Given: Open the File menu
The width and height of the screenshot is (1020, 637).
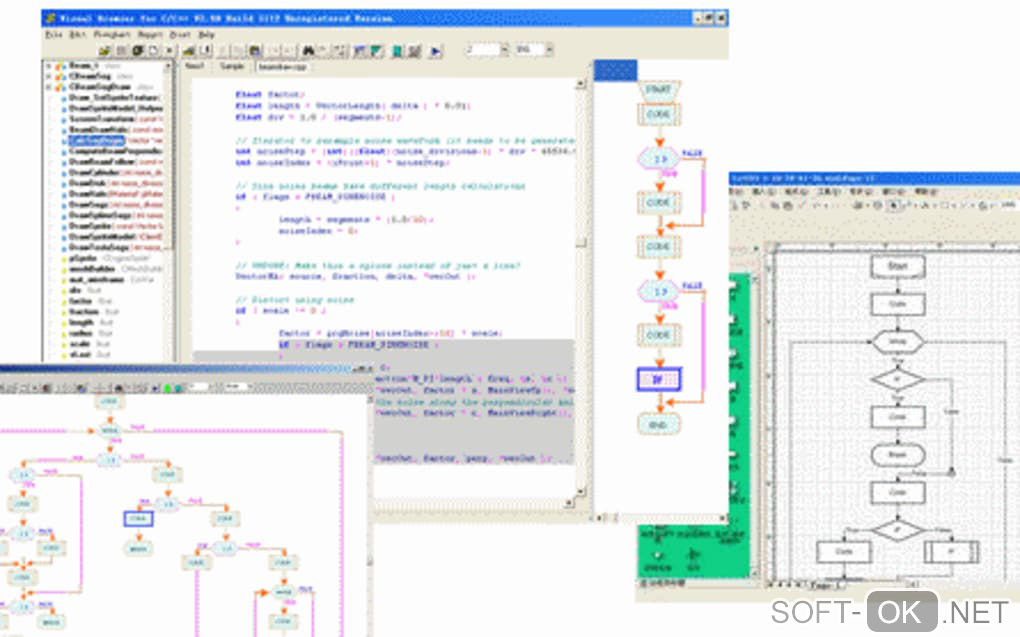Looking at the screenshot, I should coord(53,34).
